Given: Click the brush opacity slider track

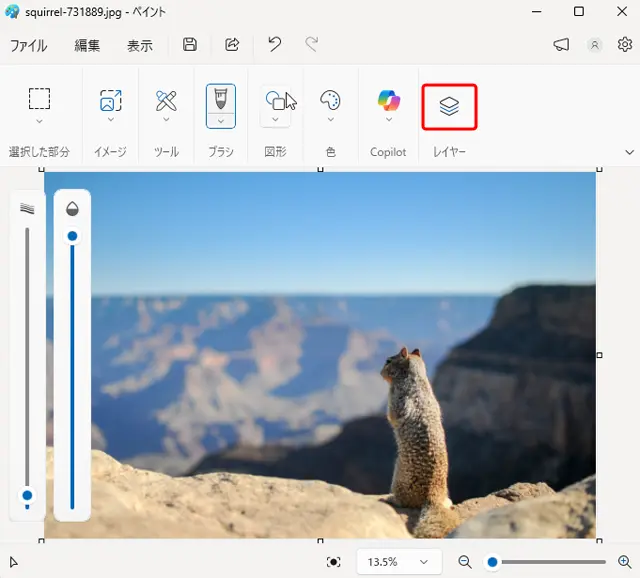Looking at the screenshot, I should pyautogui.click(x=72, y=370).
